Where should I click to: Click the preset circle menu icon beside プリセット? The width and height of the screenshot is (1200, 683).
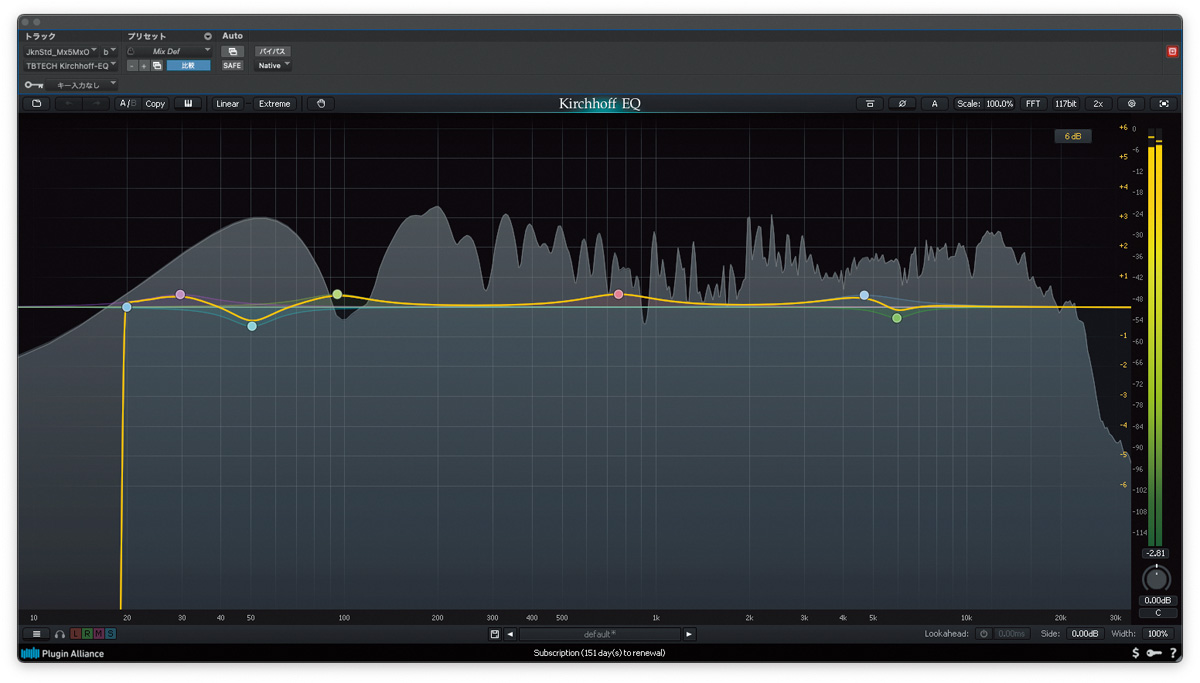208,36
